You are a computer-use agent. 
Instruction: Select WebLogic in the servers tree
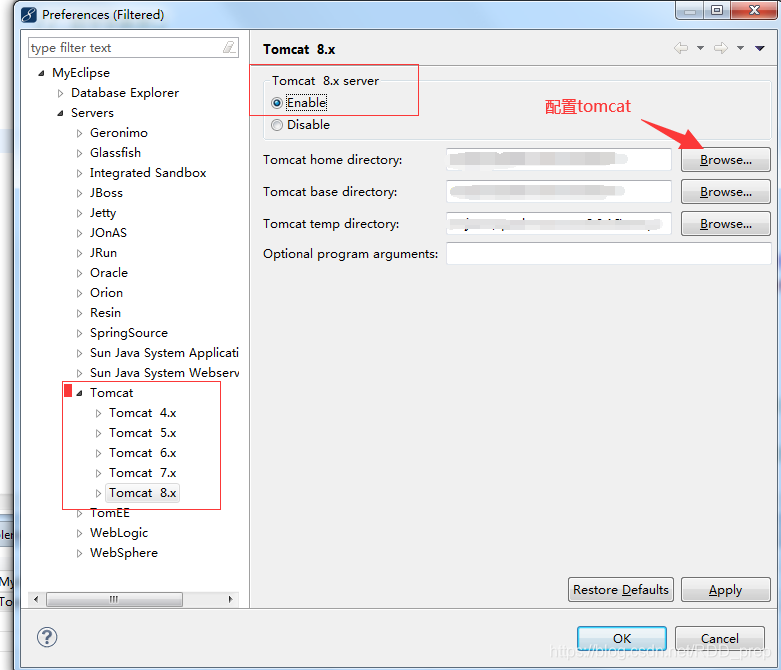119,533
